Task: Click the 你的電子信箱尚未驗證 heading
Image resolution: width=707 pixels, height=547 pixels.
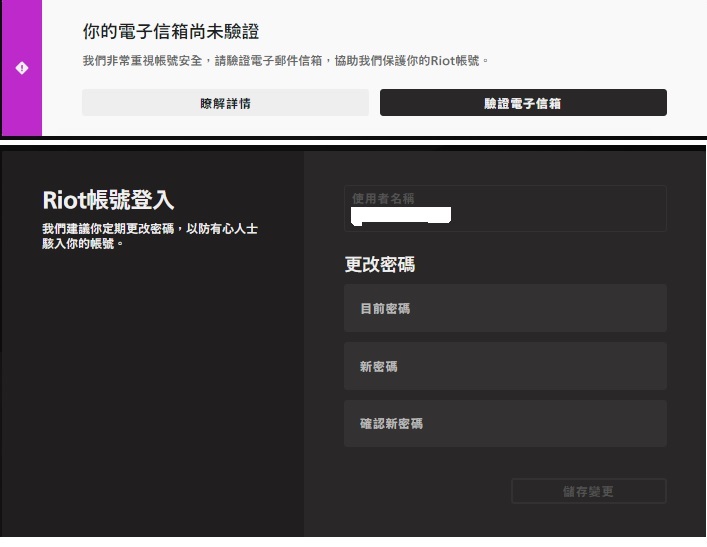Action: tap(170, 33)
